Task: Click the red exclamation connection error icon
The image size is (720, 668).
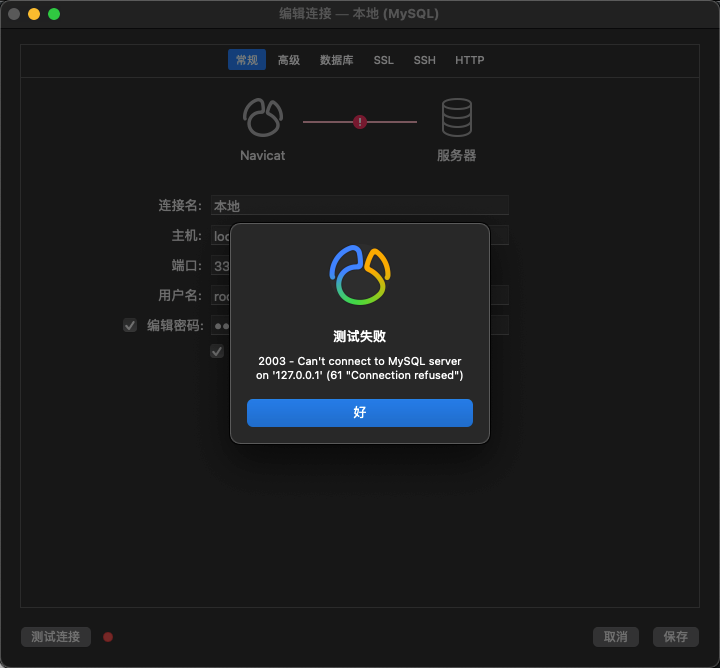Action: point(360,122)
